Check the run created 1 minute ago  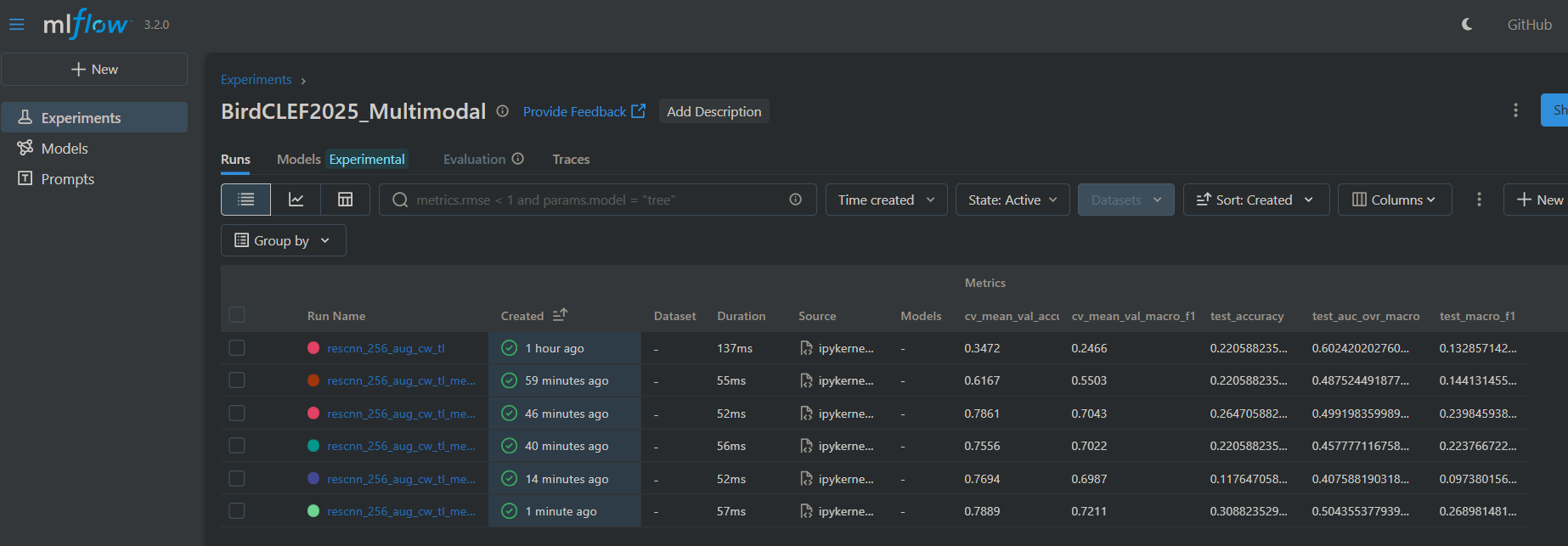(237, 511)
